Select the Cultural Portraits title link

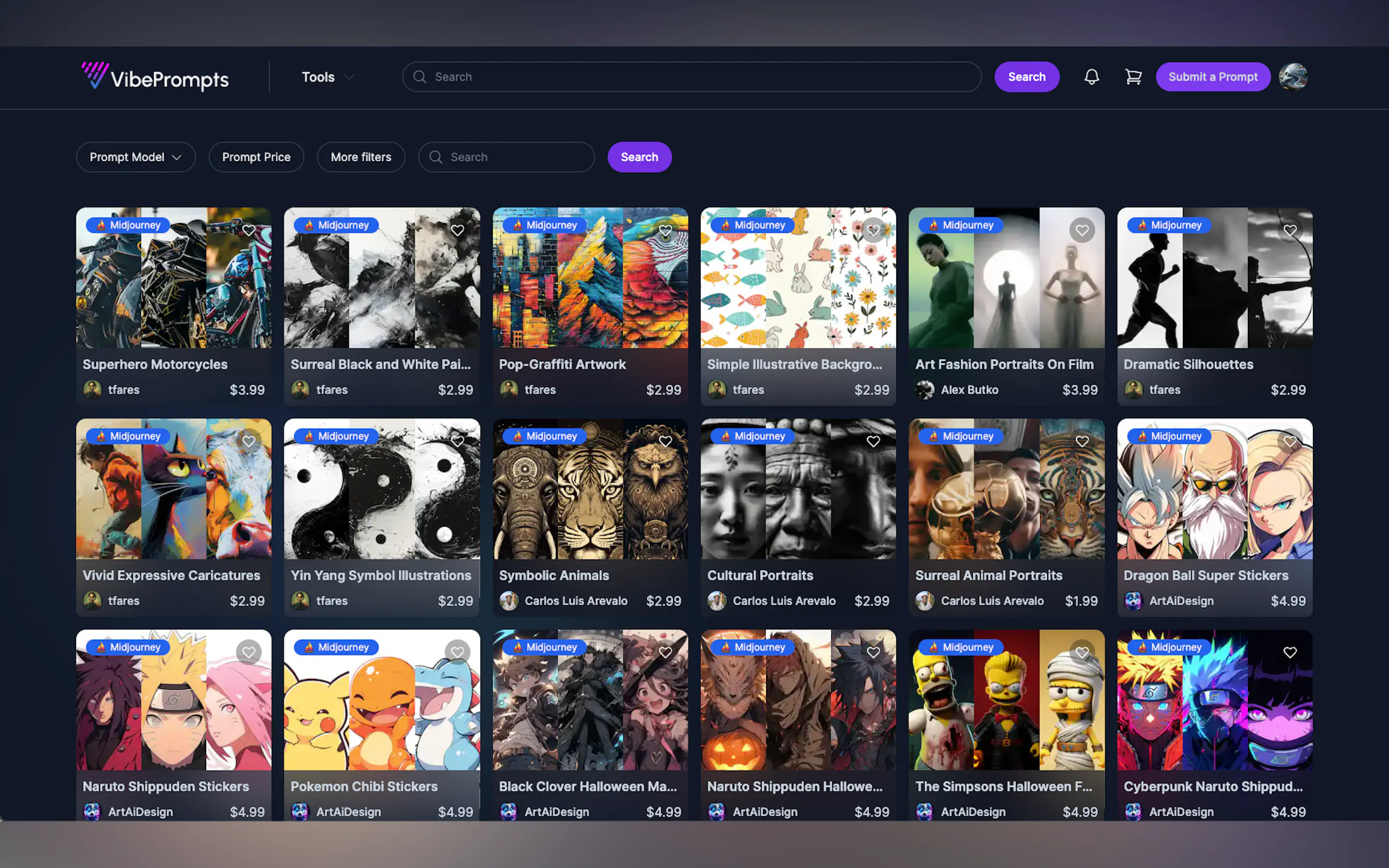(760, 575)
